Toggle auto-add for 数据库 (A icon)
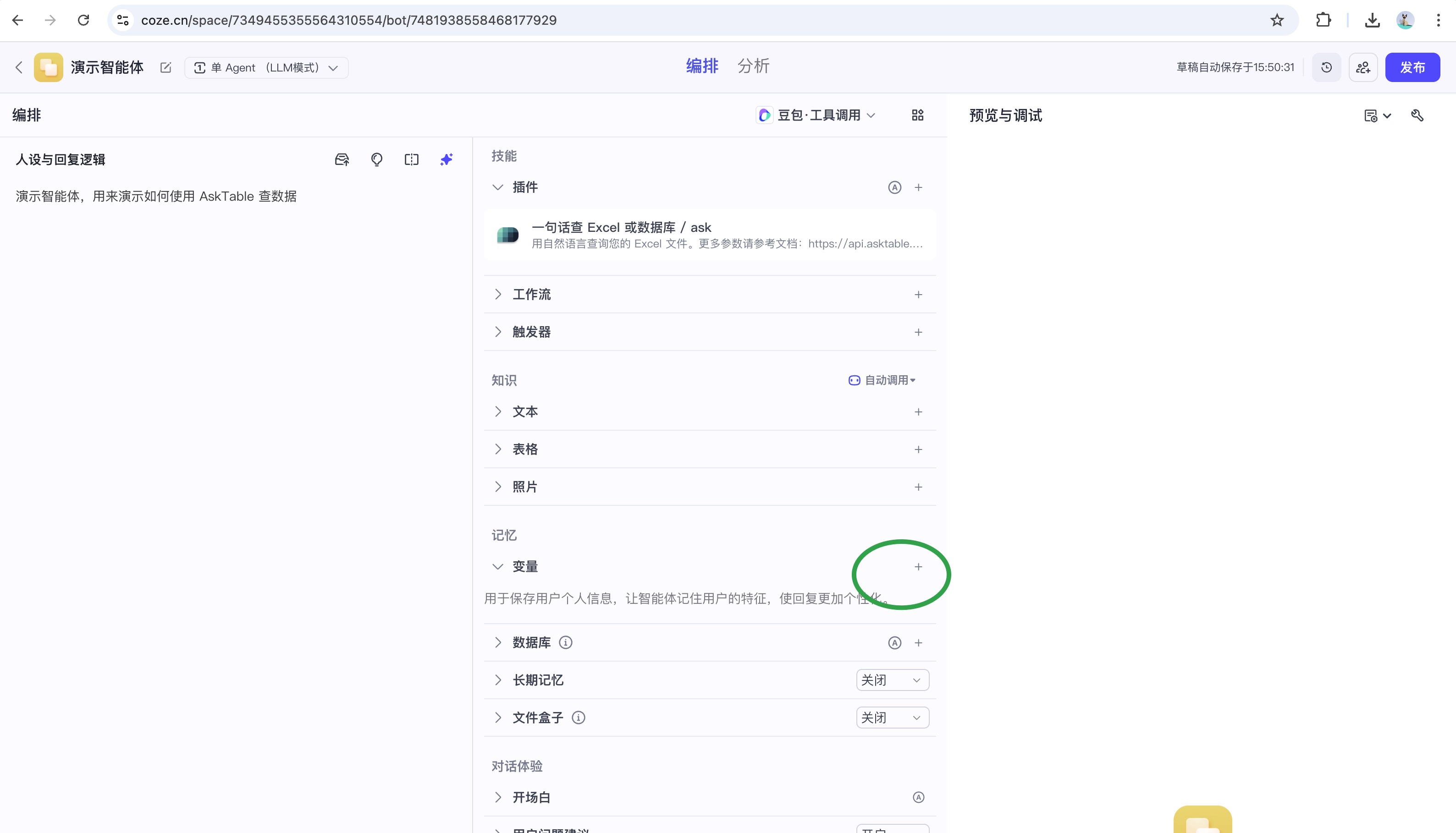The width and height of the screenshot is (1456, 833). tap(894, 642)
